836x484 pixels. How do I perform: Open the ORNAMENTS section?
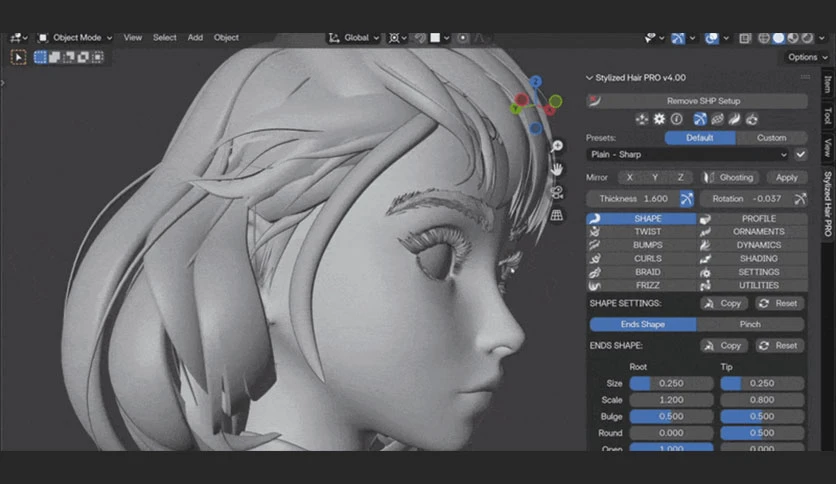pyautogui.click(x=752, y=232)
